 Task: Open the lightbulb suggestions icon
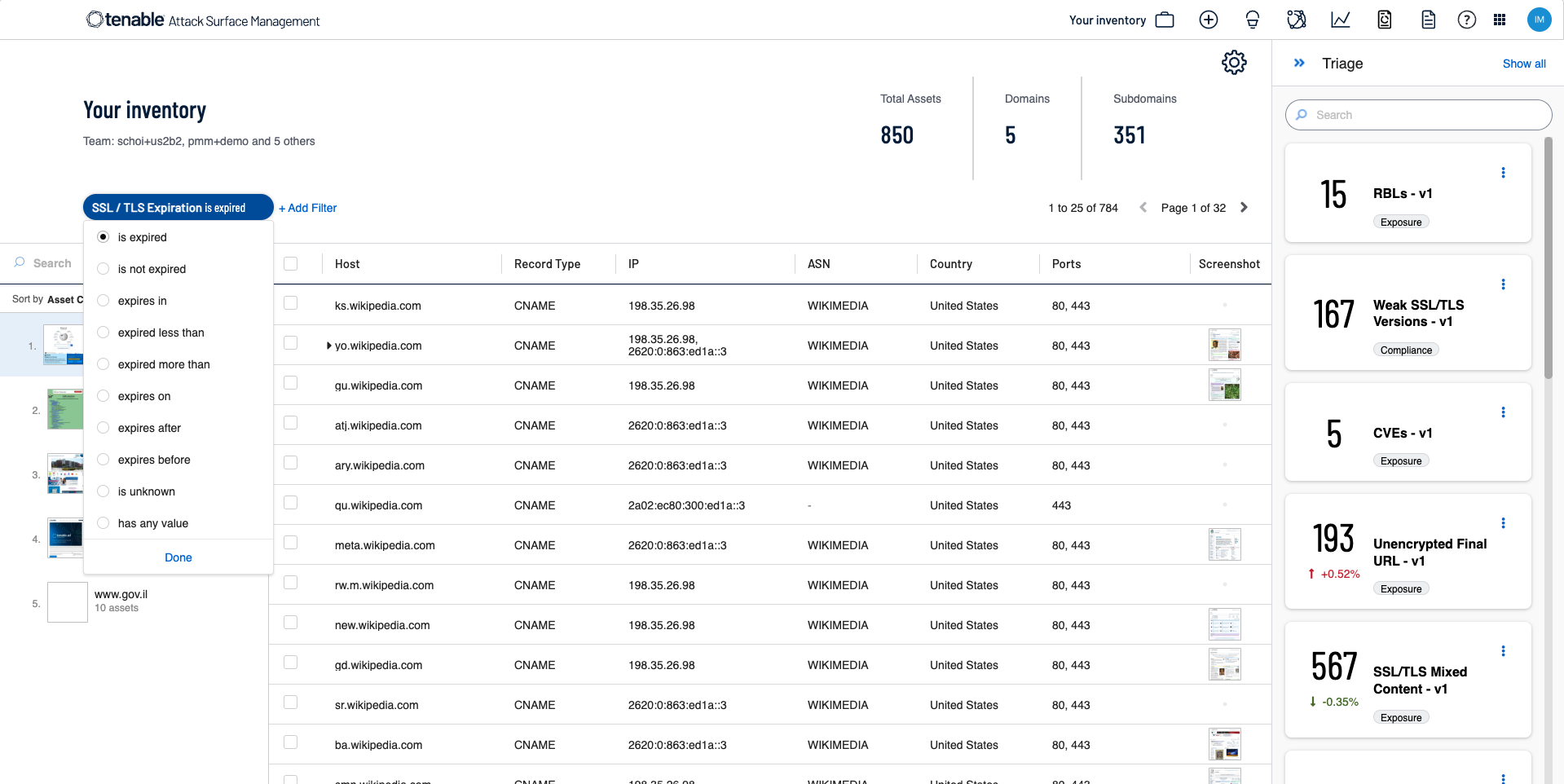pyautogui.click(x=1252, y=20)
